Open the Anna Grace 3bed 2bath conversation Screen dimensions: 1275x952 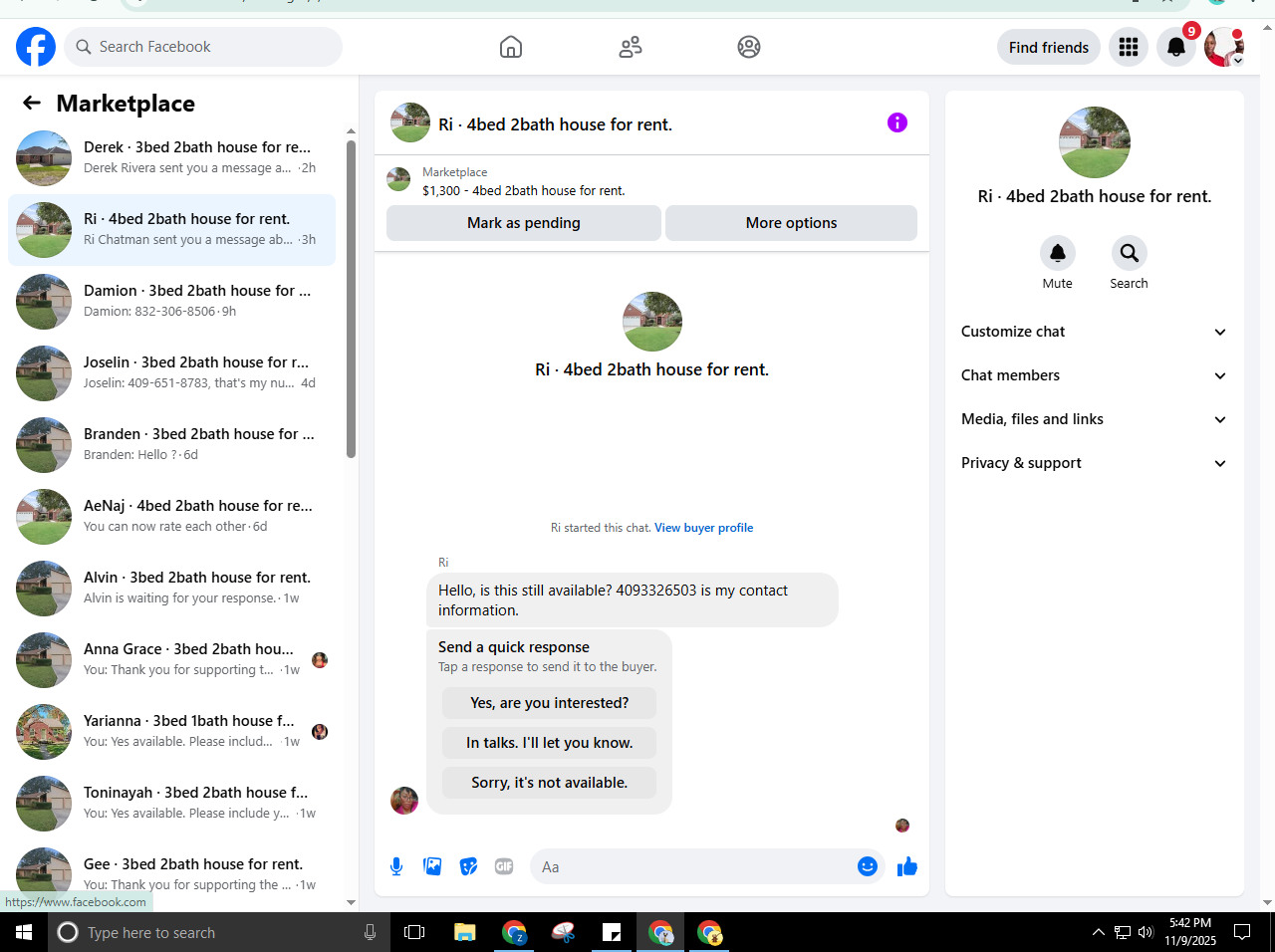coord(171,659)
